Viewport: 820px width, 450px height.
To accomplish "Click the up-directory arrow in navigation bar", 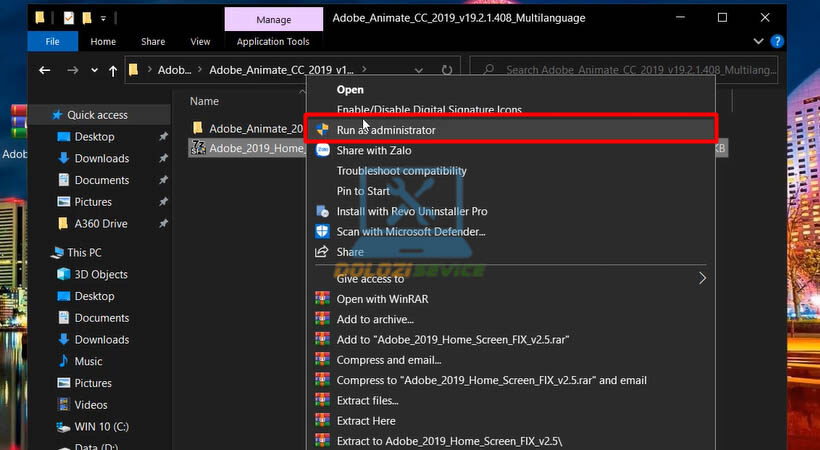I will (112, 71).
